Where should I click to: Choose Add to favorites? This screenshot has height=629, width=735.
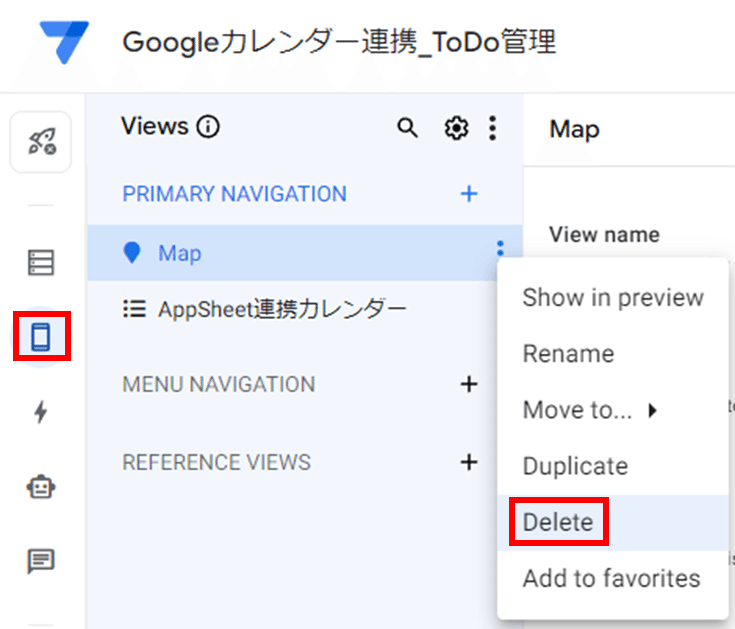pyautogui.click(x=613, y=578)
